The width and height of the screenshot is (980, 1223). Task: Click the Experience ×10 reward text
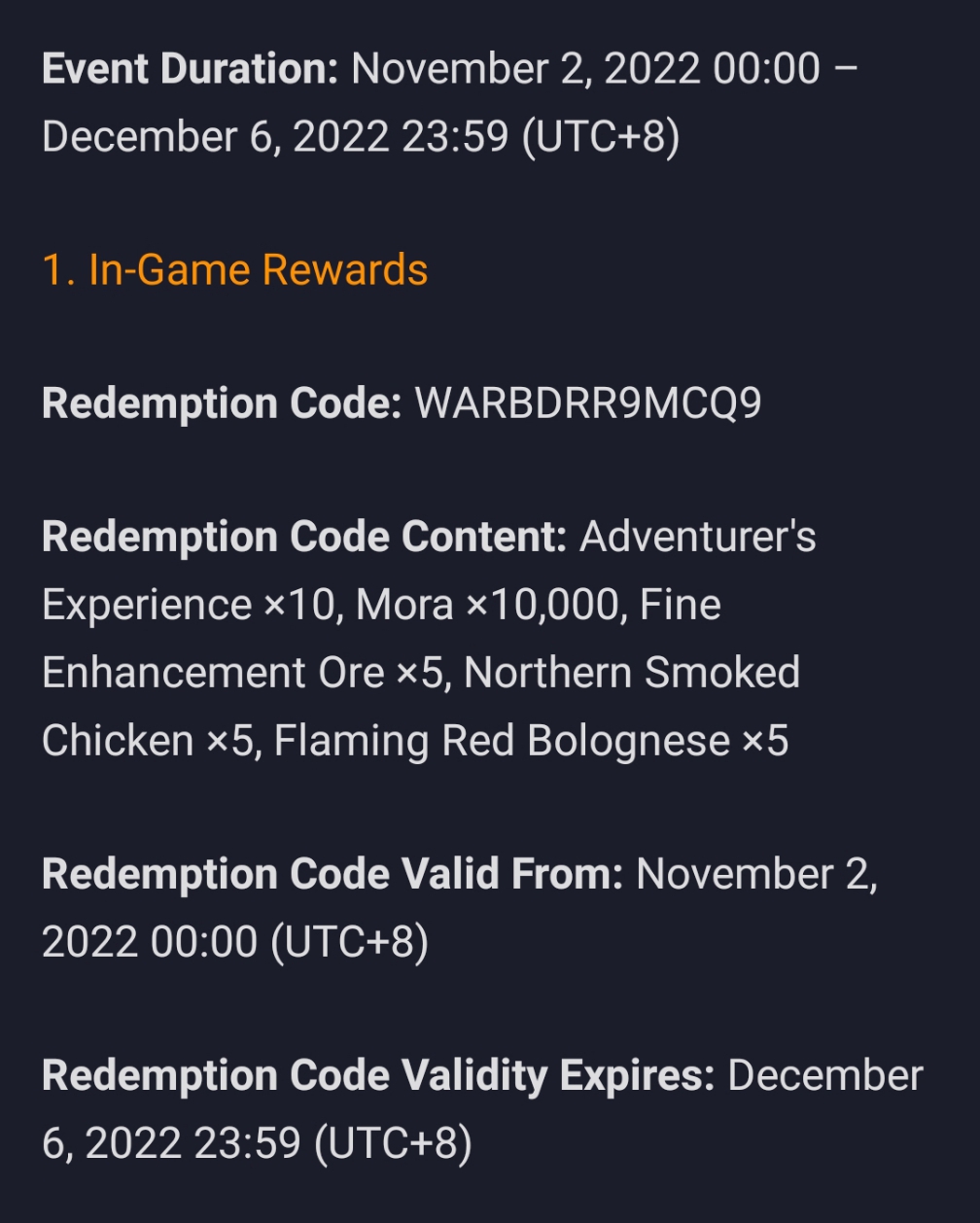coord(188,605)
